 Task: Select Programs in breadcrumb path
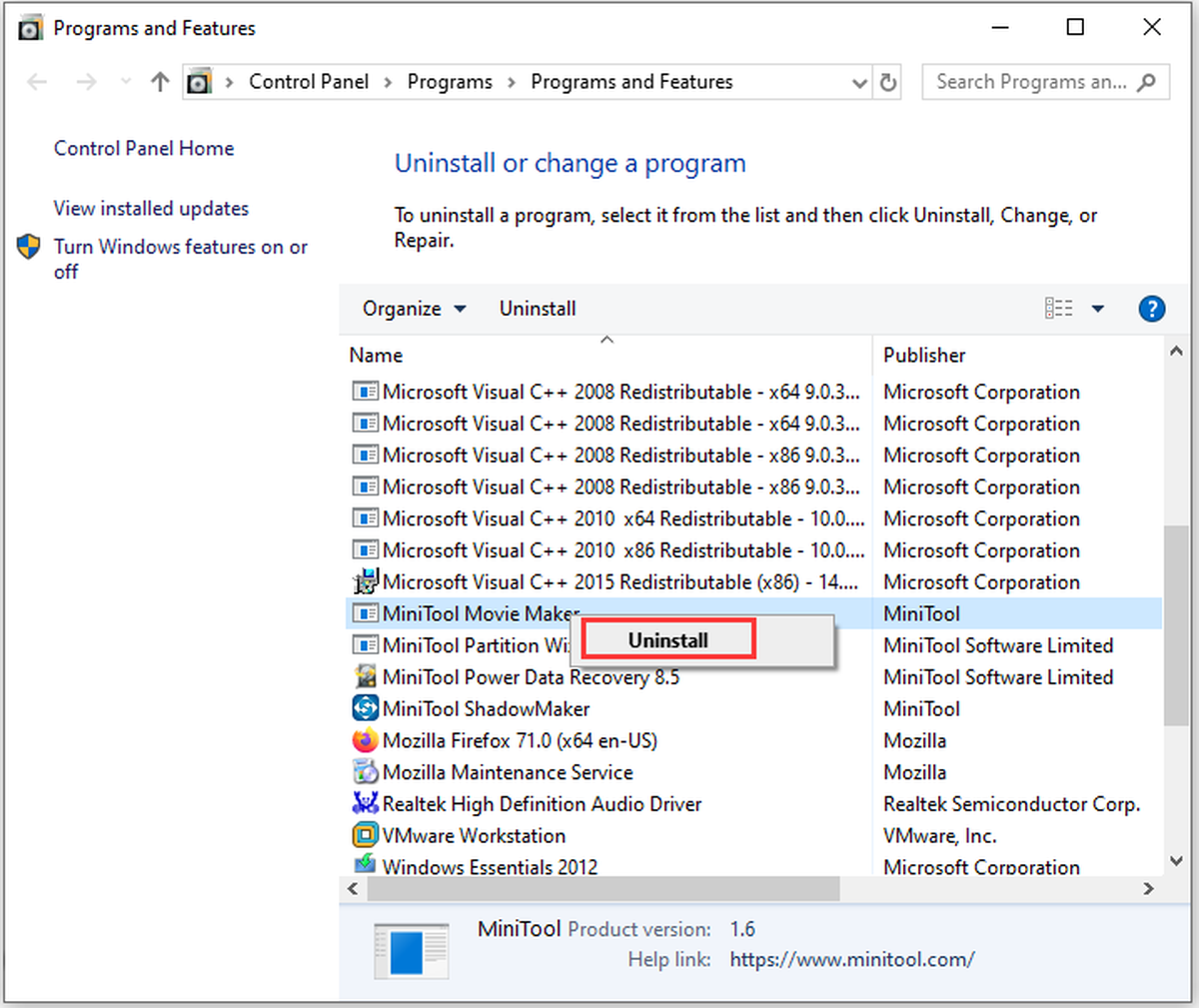450,82
